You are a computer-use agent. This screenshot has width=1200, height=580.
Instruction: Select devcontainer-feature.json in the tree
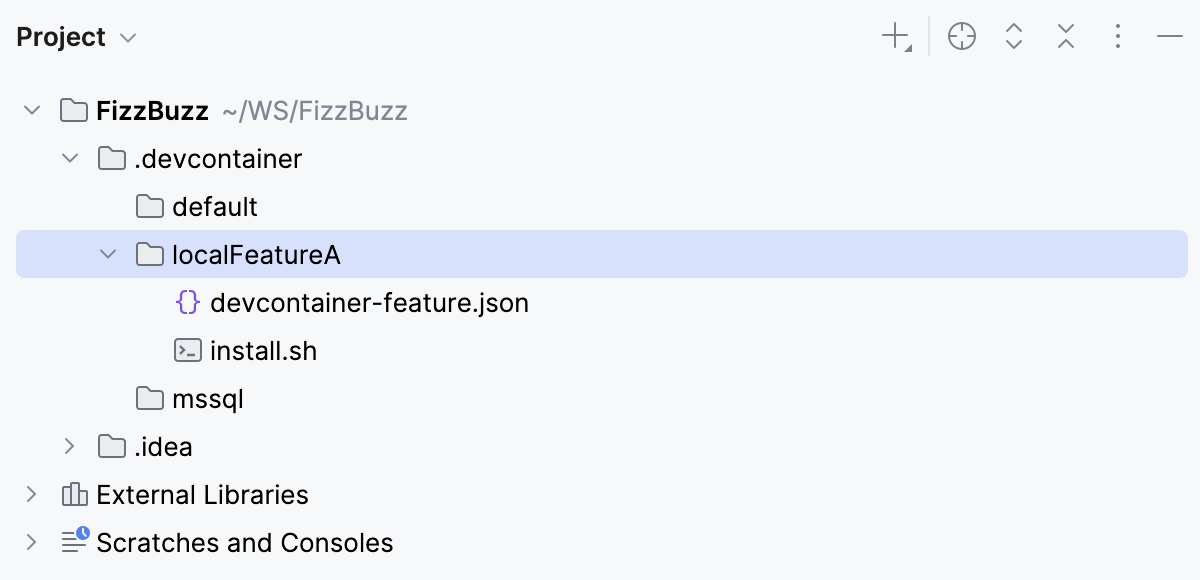[370, 302]
